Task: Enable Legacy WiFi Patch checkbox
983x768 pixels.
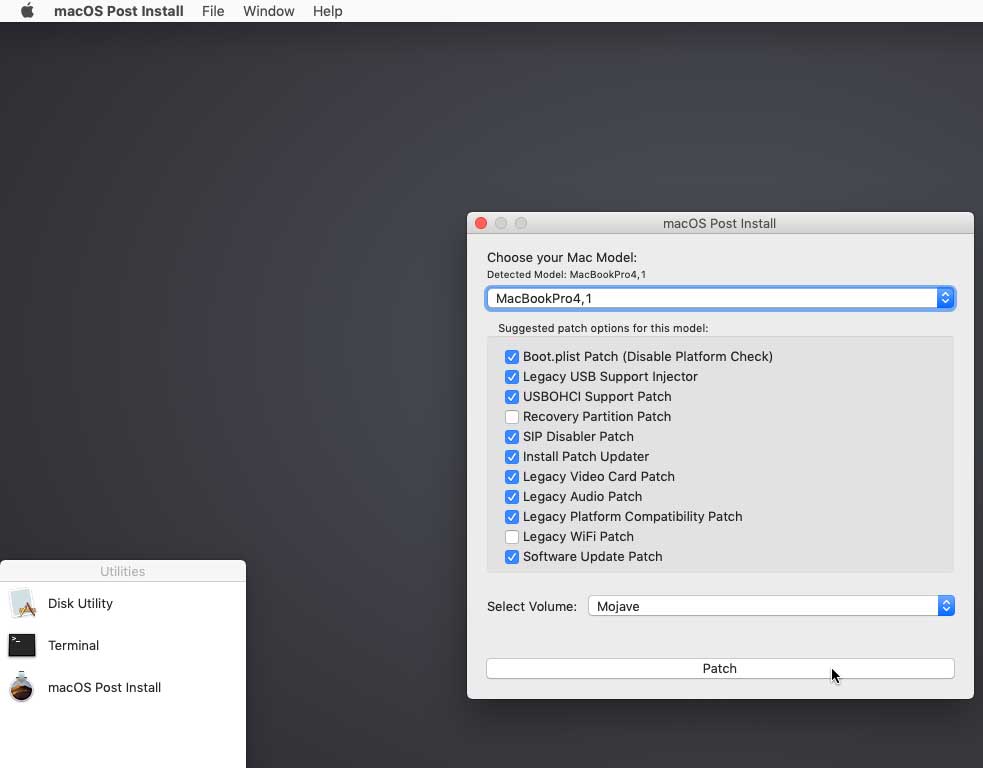Action: [512, 537]
